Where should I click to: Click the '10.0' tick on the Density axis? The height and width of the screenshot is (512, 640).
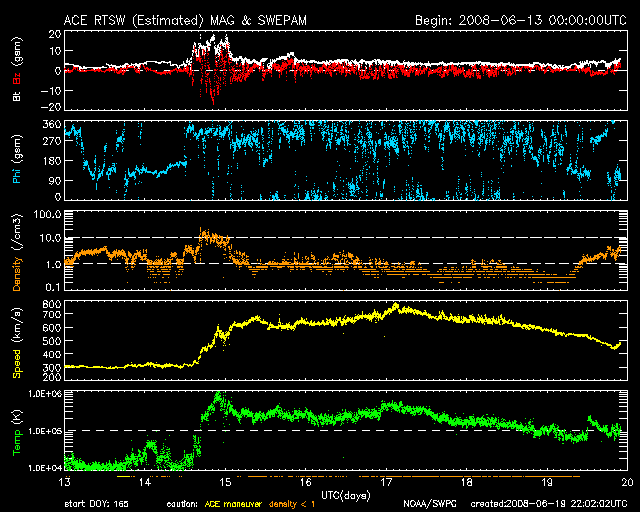tap(50, 238)
